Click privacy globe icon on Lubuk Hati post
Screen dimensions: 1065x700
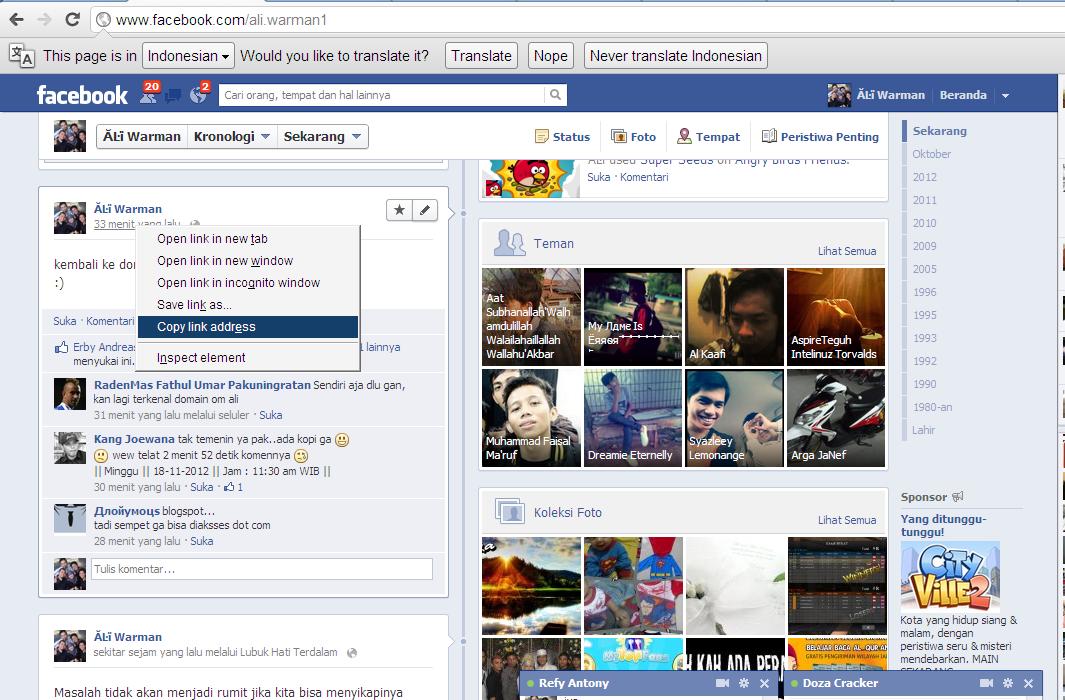[x=352, y=652]
